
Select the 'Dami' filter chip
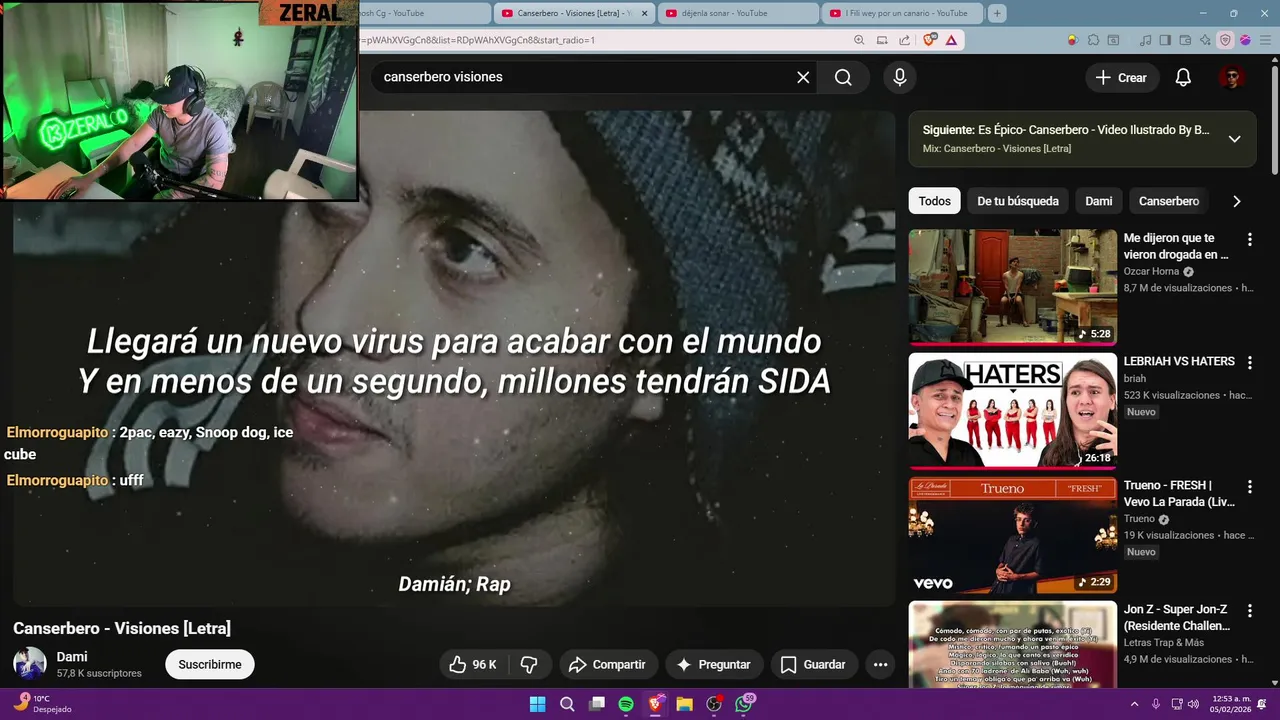[x=1099, y=201]
